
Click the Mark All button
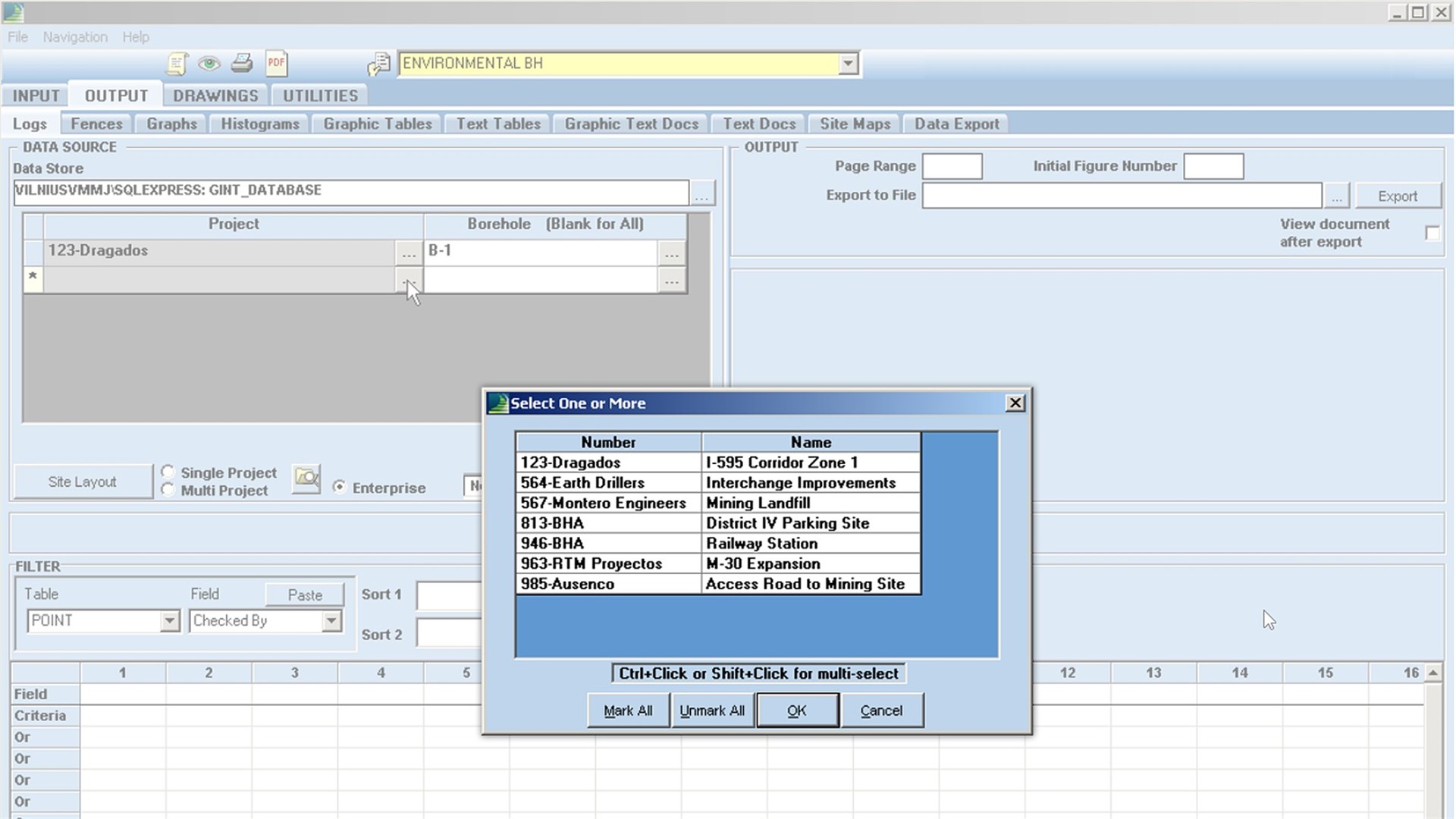point(627,711)
